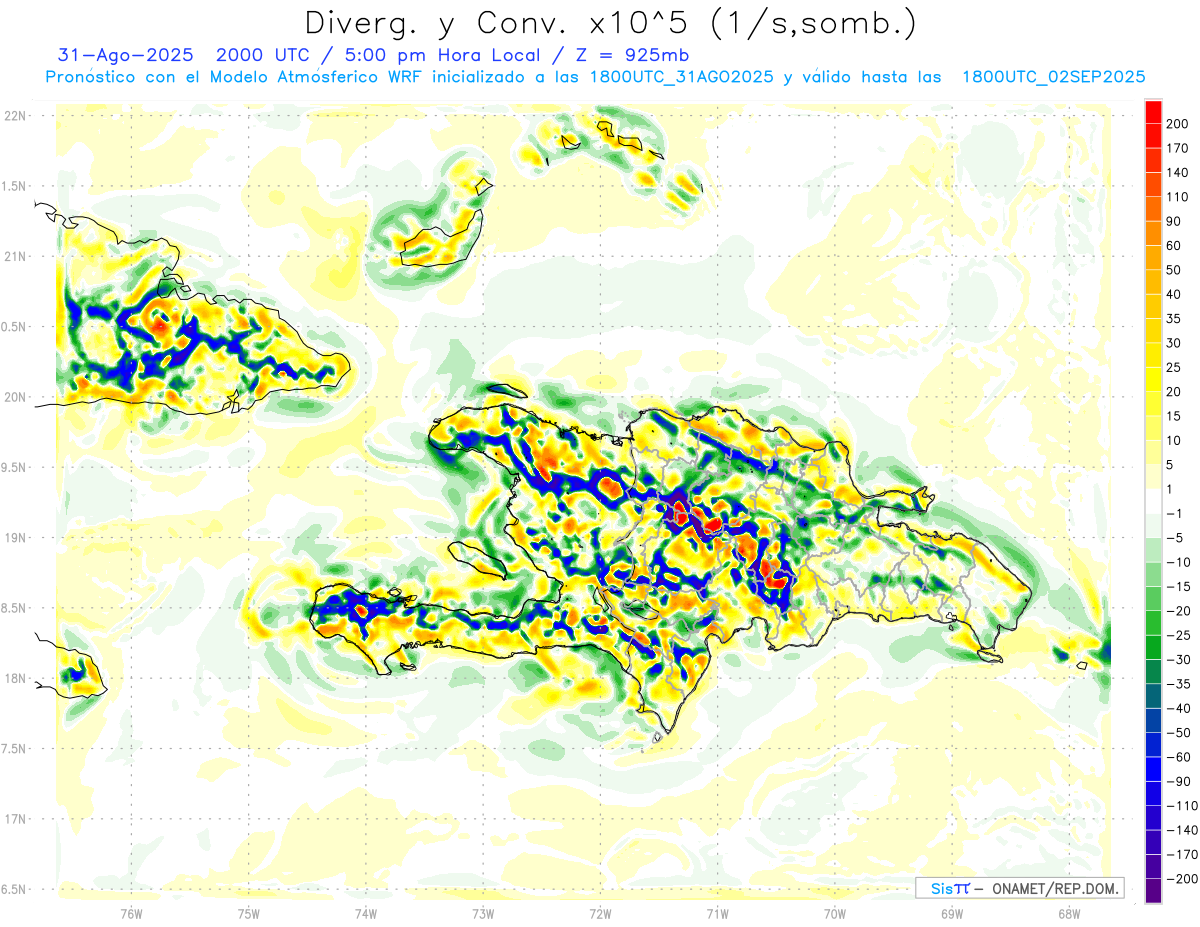Screen dimensions: 1200x927
Task: Click the colorbar value '-40'
Action: 1178,709
